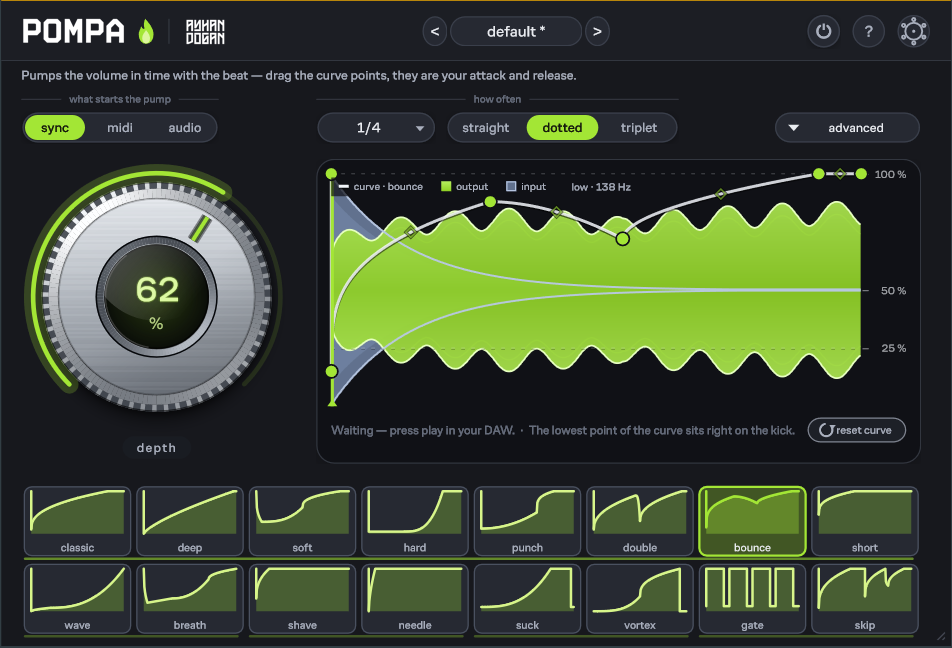Select the top-left curve point
Screen dimensions: 952x648
click(x=332, y=174)
